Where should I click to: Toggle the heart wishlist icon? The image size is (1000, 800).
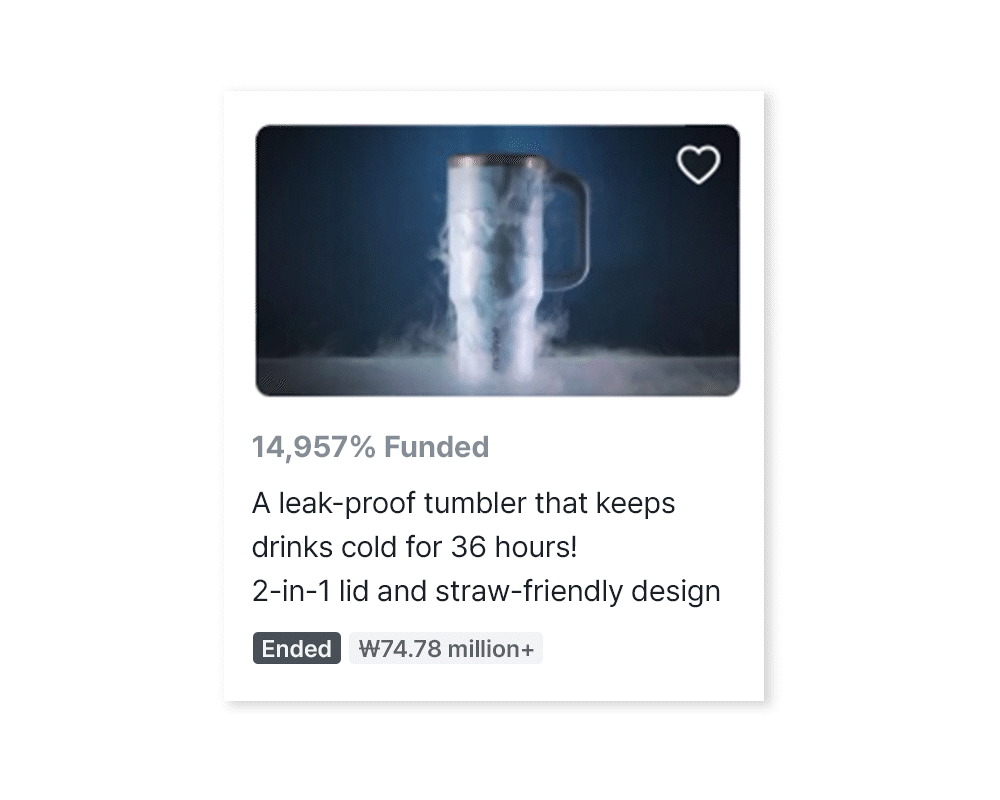click(698, 165)
